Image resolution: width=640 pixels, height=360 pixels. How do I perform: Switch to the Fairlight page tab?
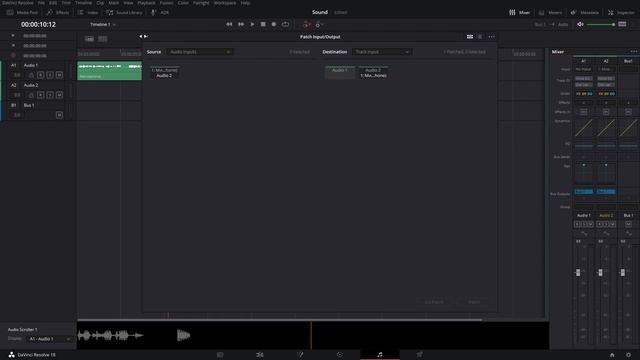pos(380,355)
